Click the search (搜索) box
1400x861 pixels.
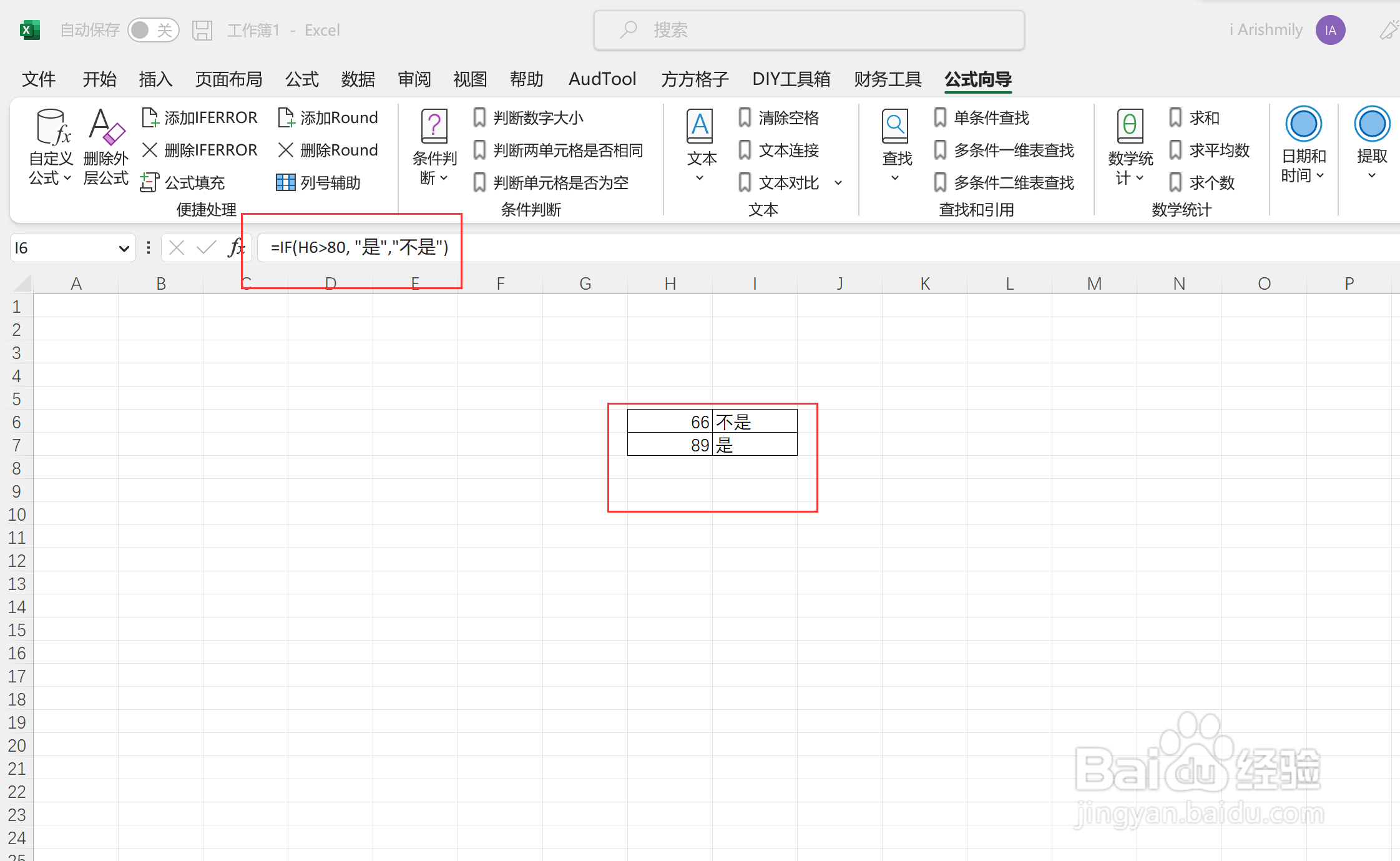[x=808, y=30]
